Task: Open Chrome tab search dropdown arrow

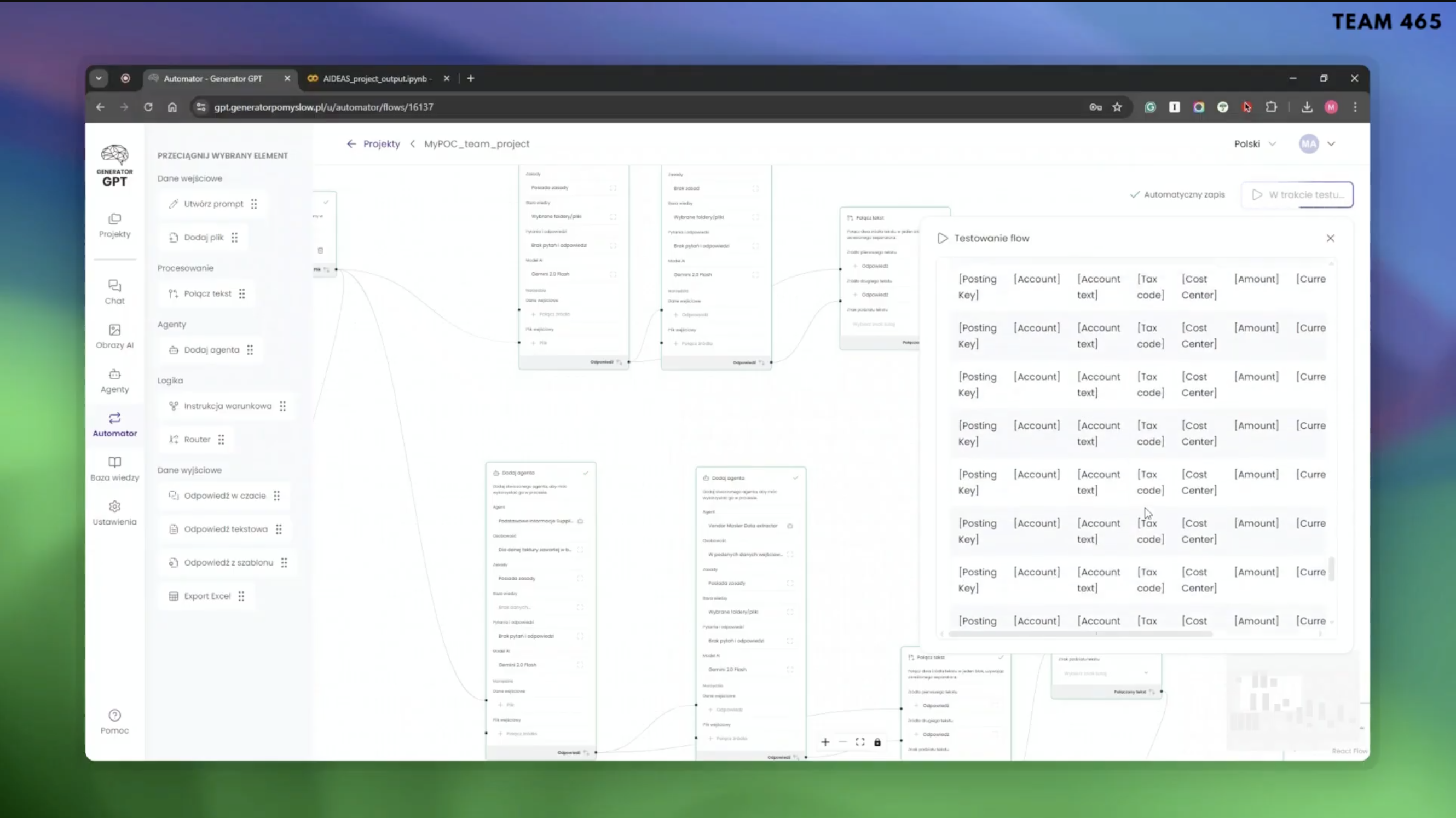Action: [99, 79]
